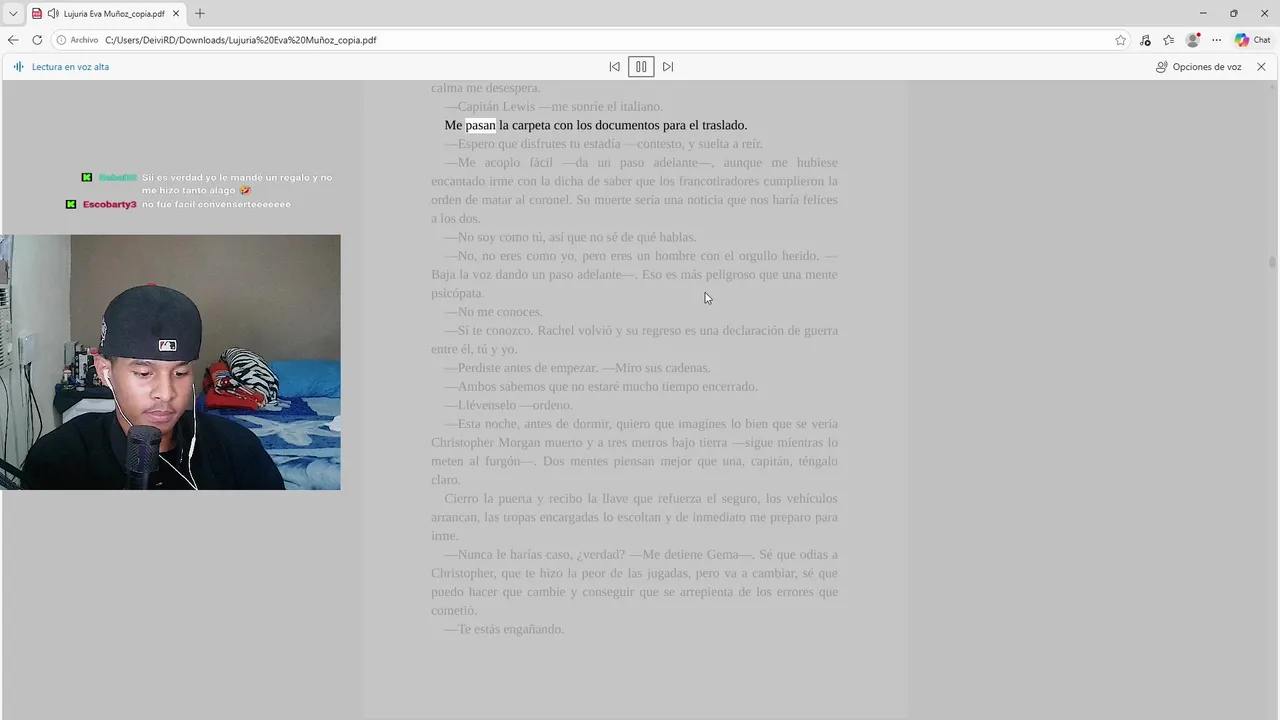1280x720 pixels.
Task: Open the favorites list icon
Action: pos(1168,40)
